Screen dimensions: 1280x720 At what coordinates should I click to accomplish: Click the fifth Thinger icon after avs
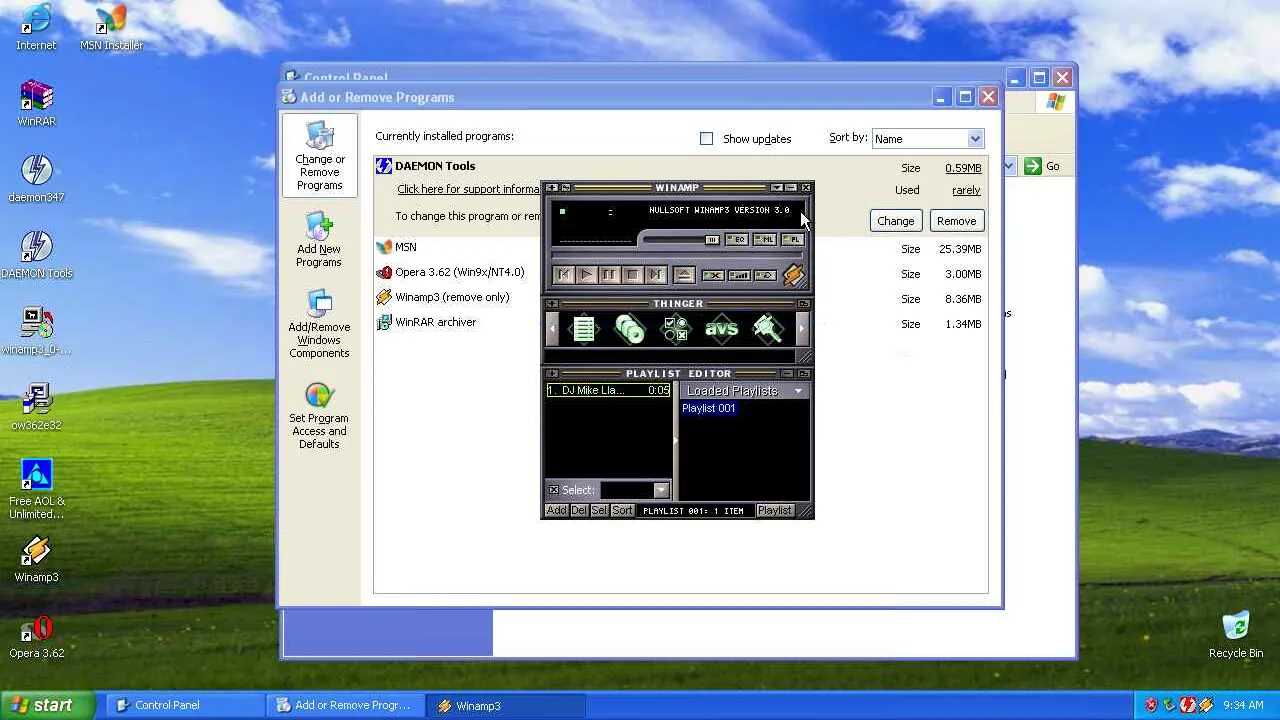767,329
